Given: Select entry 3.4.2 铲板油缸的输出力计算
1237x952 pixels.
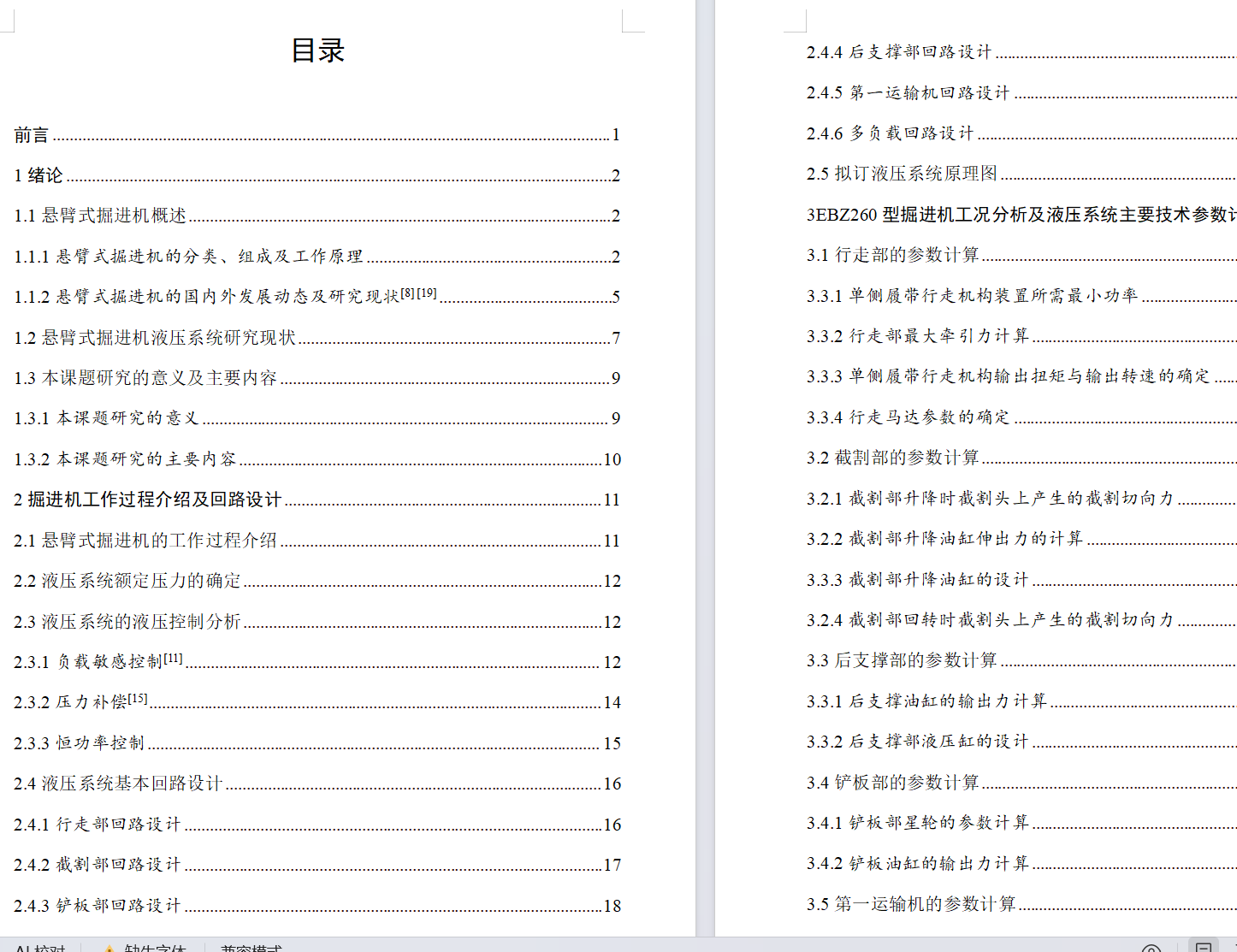Looking at the screenshot, I should (x=1021, y=864).
